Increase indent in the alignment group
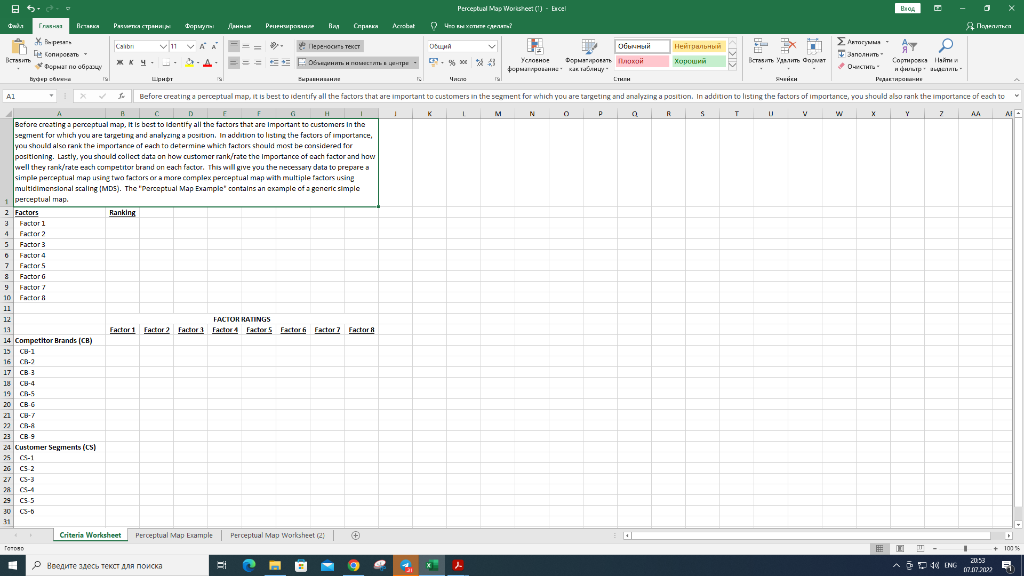The height and width of the screenshot is (576, 1024). [285, 63]
